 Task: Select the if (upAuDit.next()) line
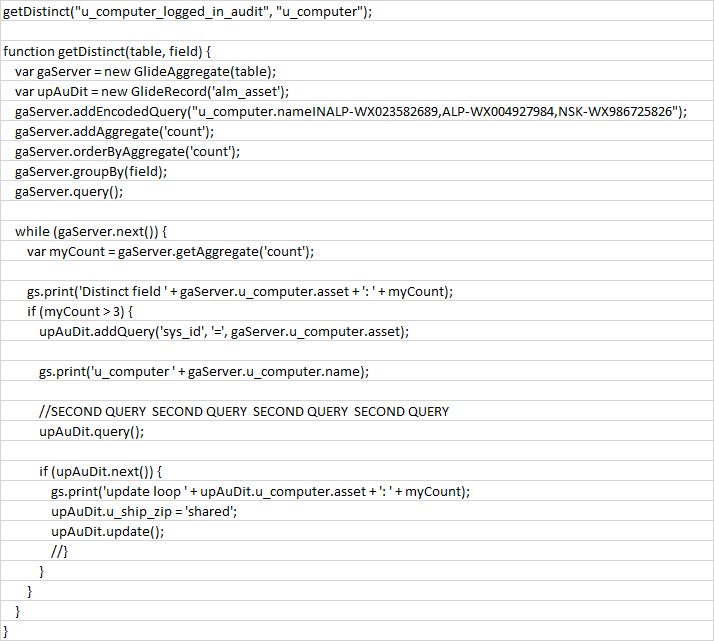tap(100, 472)
